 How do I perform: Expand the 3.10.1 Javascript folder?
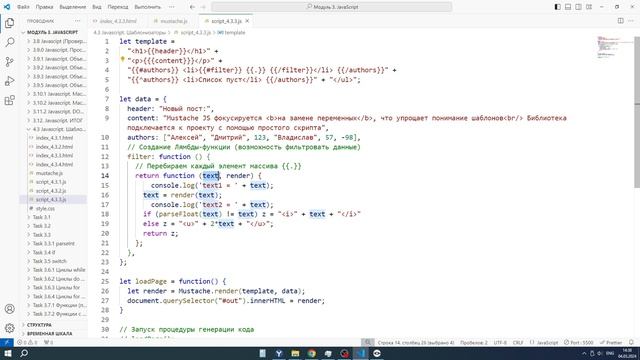pyautogui.click(x=57, y=94)
